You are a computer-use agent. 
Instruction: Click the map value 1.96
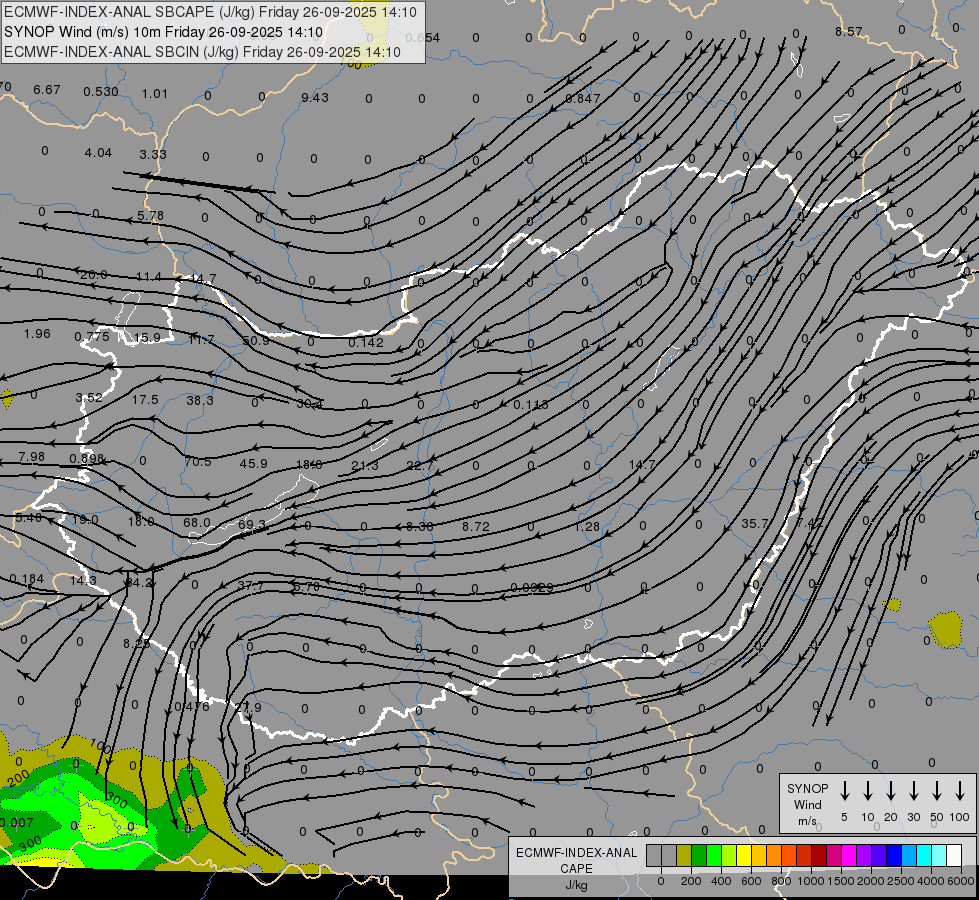37,334
